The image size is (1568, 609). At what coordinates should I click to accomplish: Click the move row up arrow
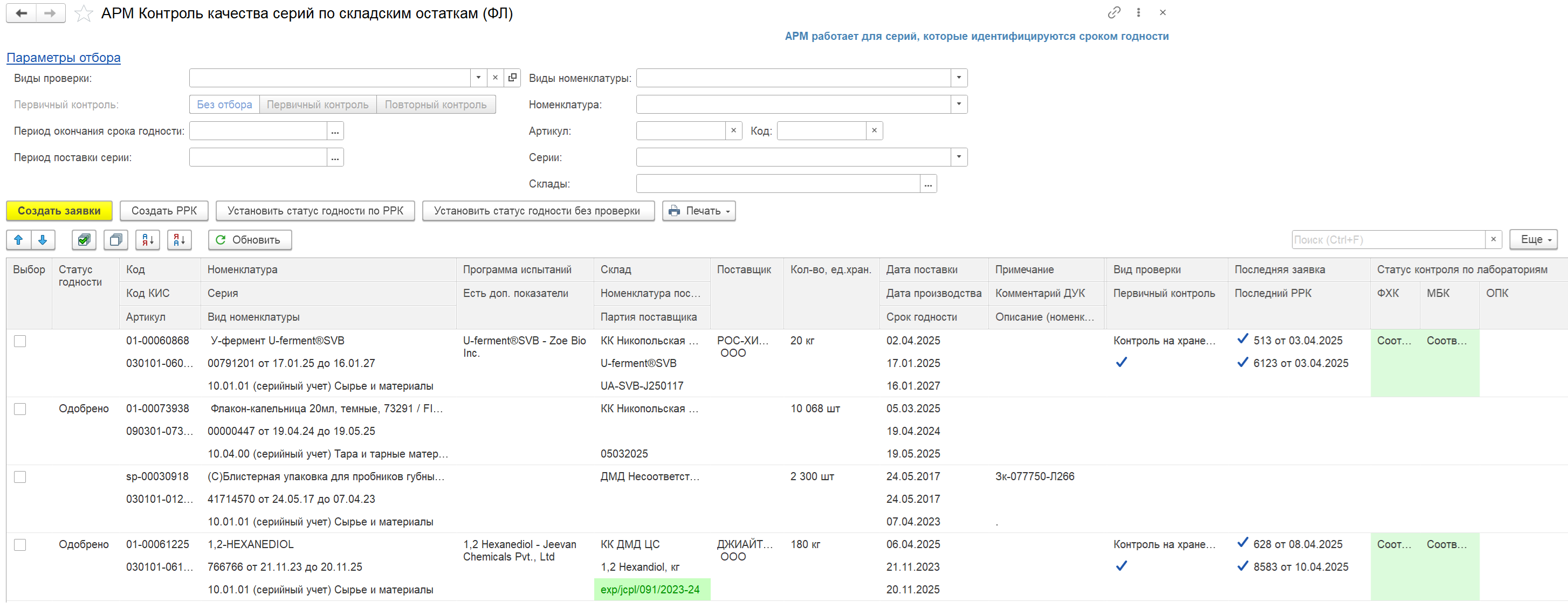tap(18, 240)
